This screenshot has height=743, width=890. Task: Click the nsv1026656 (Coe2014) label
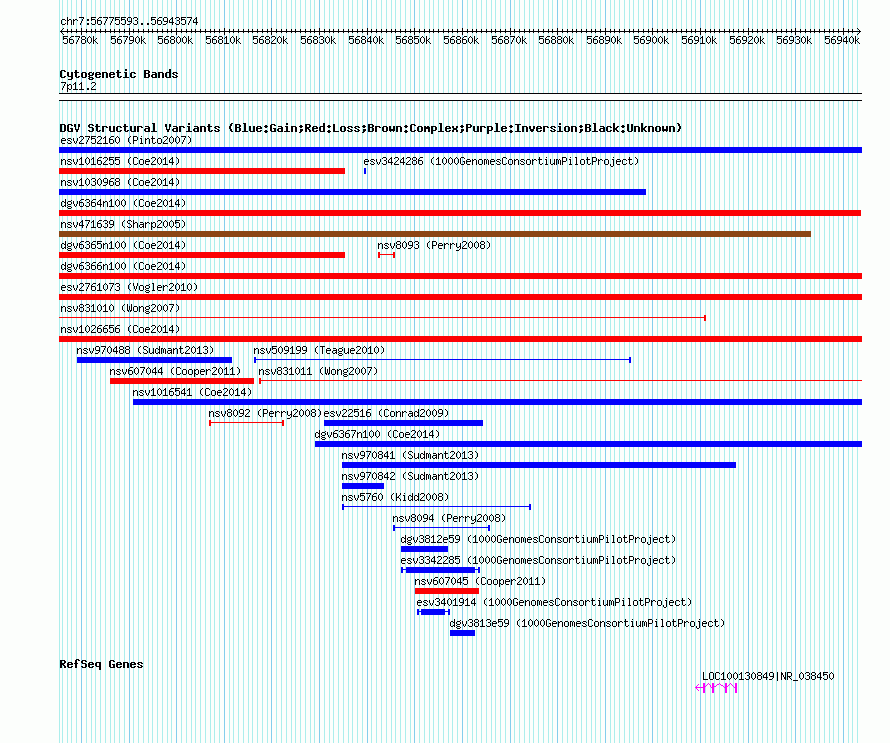[x=120, y=329]
